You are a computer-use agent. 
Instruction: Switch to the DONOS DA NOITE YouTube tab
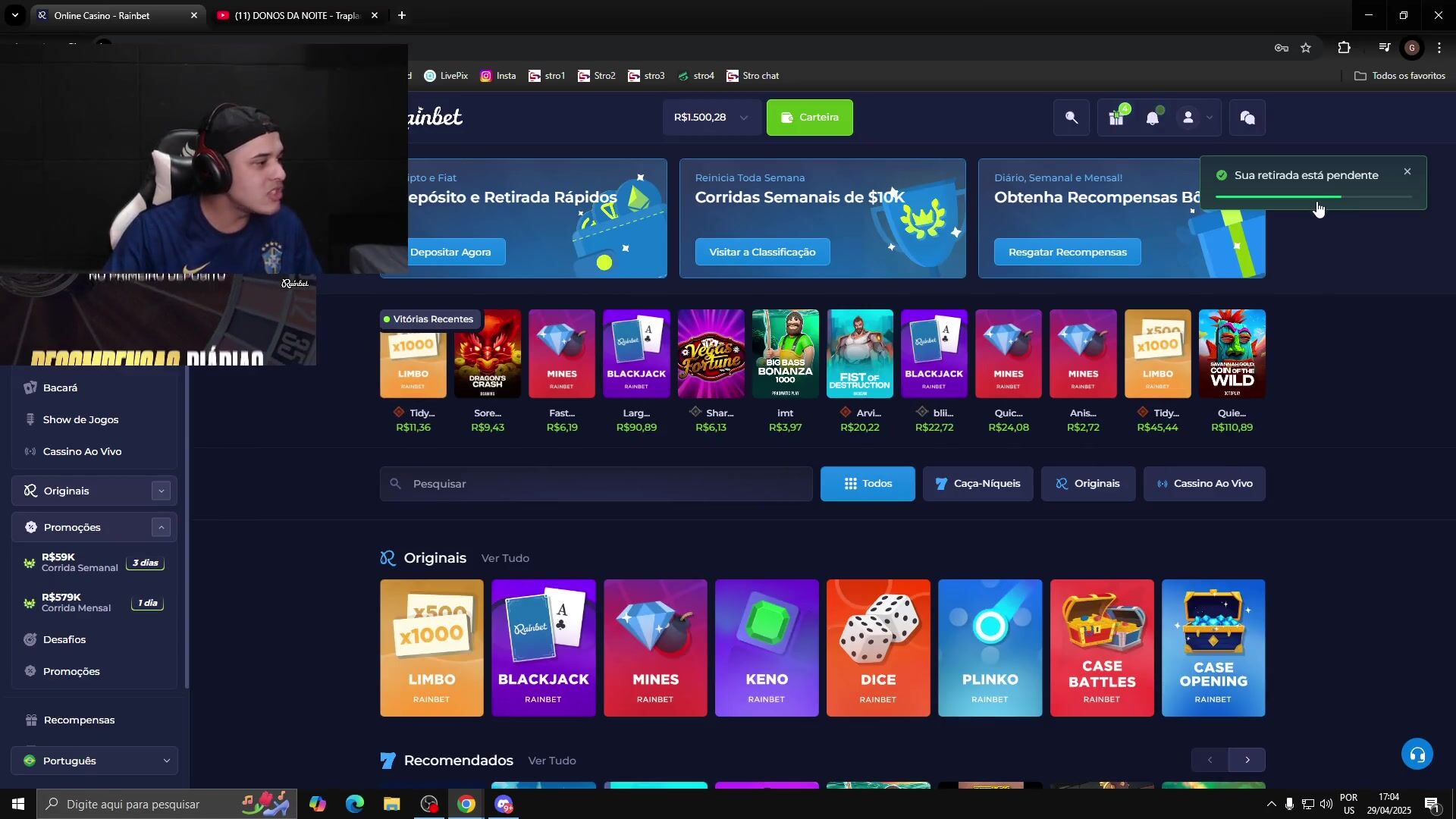(x=296, y=15)
